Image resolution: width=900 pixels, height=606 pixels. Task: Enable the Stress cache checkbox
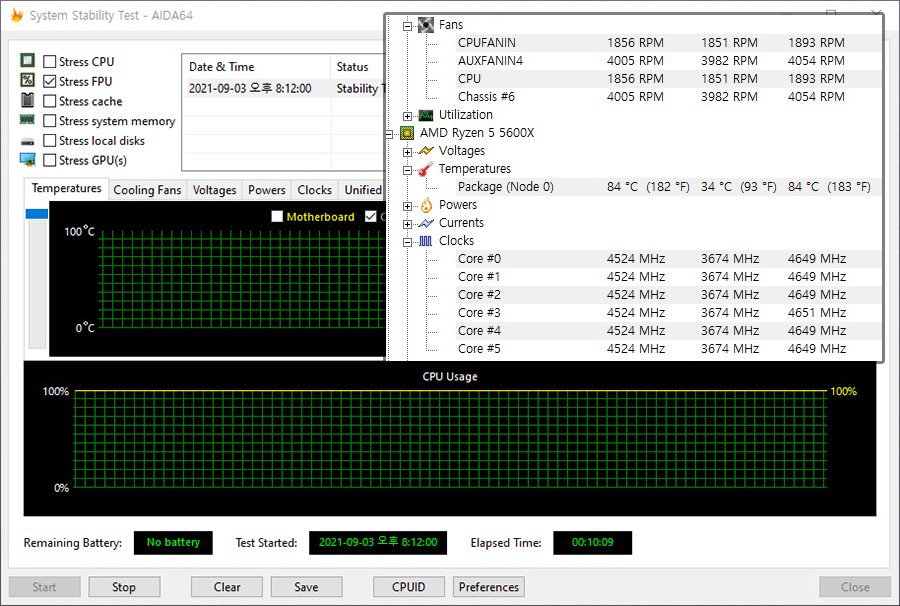coord(50,101)
